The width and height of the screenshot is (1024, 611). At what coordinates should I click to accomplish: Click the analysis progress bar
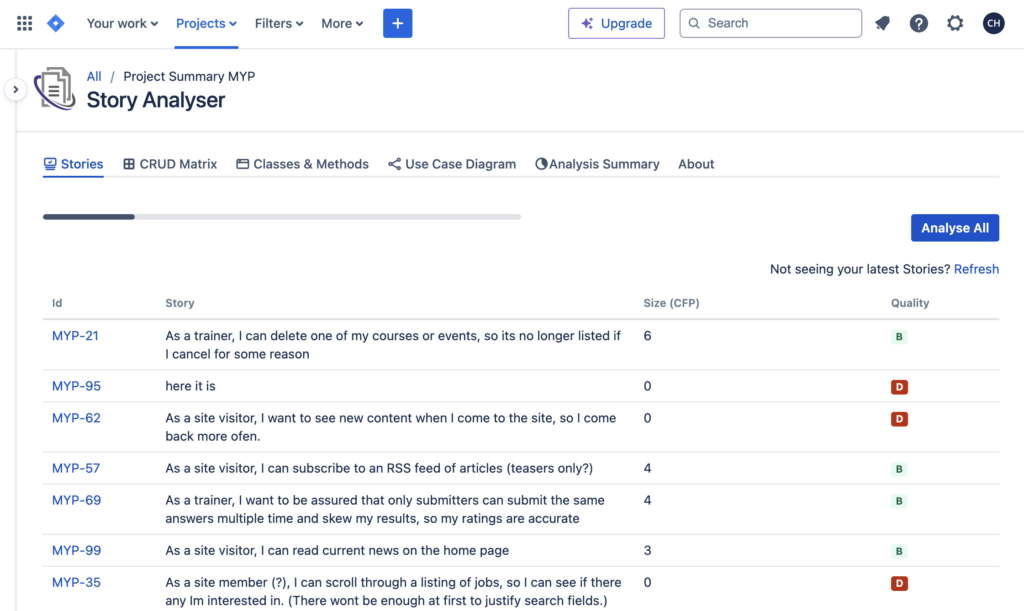coord(282,216)
